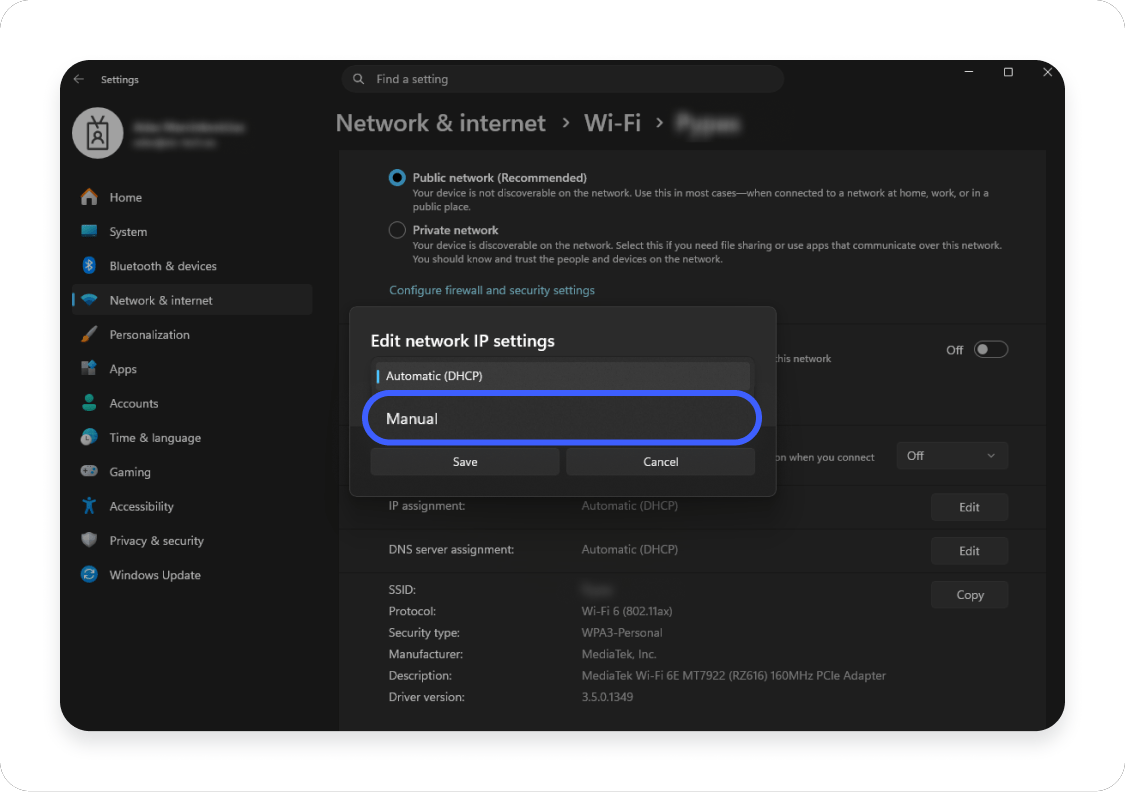This screenshot has height=792, width=1125.
Task: Click Edit next to IP assignment
Action: pyautogui.click(x=969, y=507)
